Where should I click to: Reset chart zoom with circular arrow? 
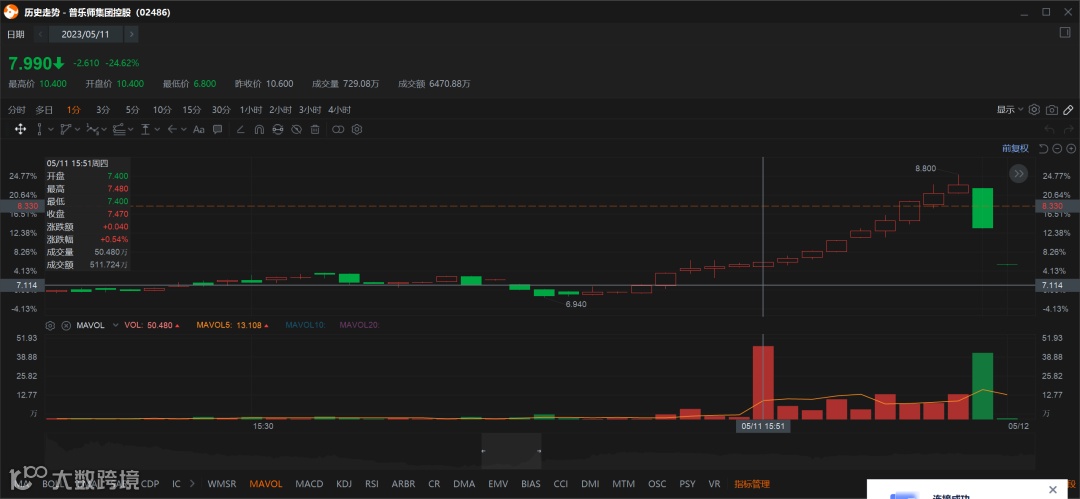pyautogui.click(x=1043, y=148)
